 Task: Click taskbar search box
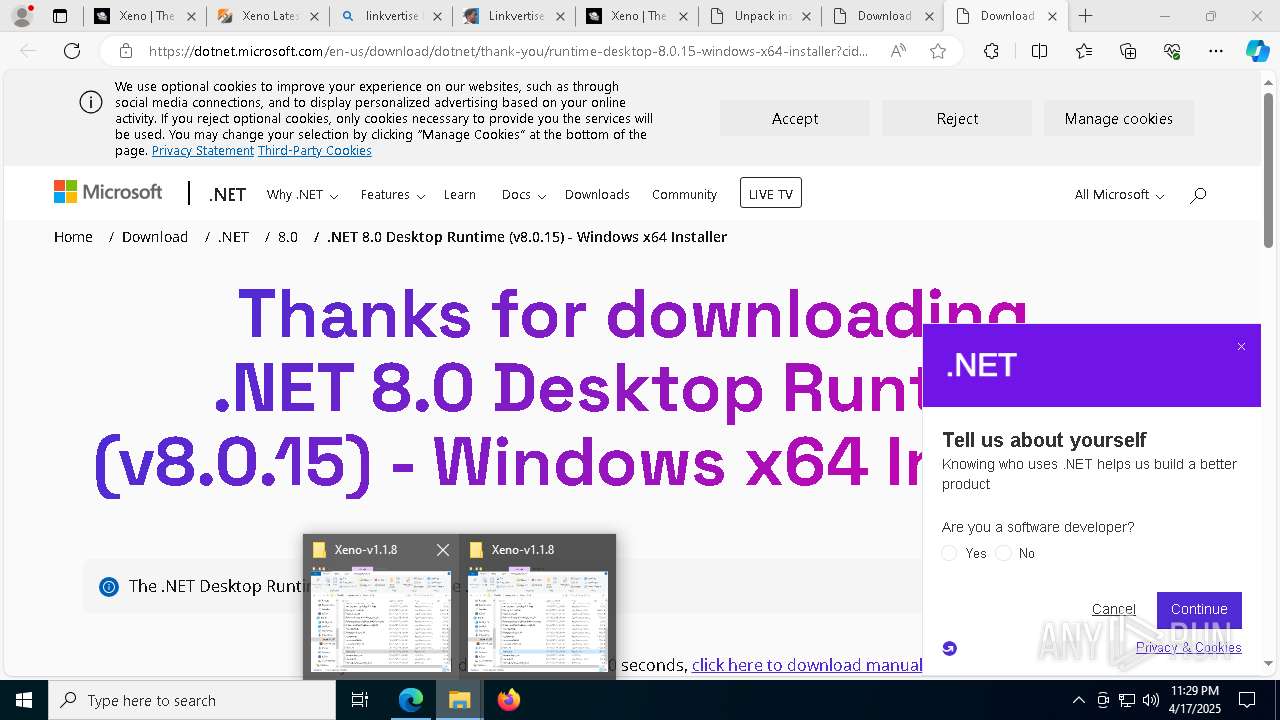point(192,700)
